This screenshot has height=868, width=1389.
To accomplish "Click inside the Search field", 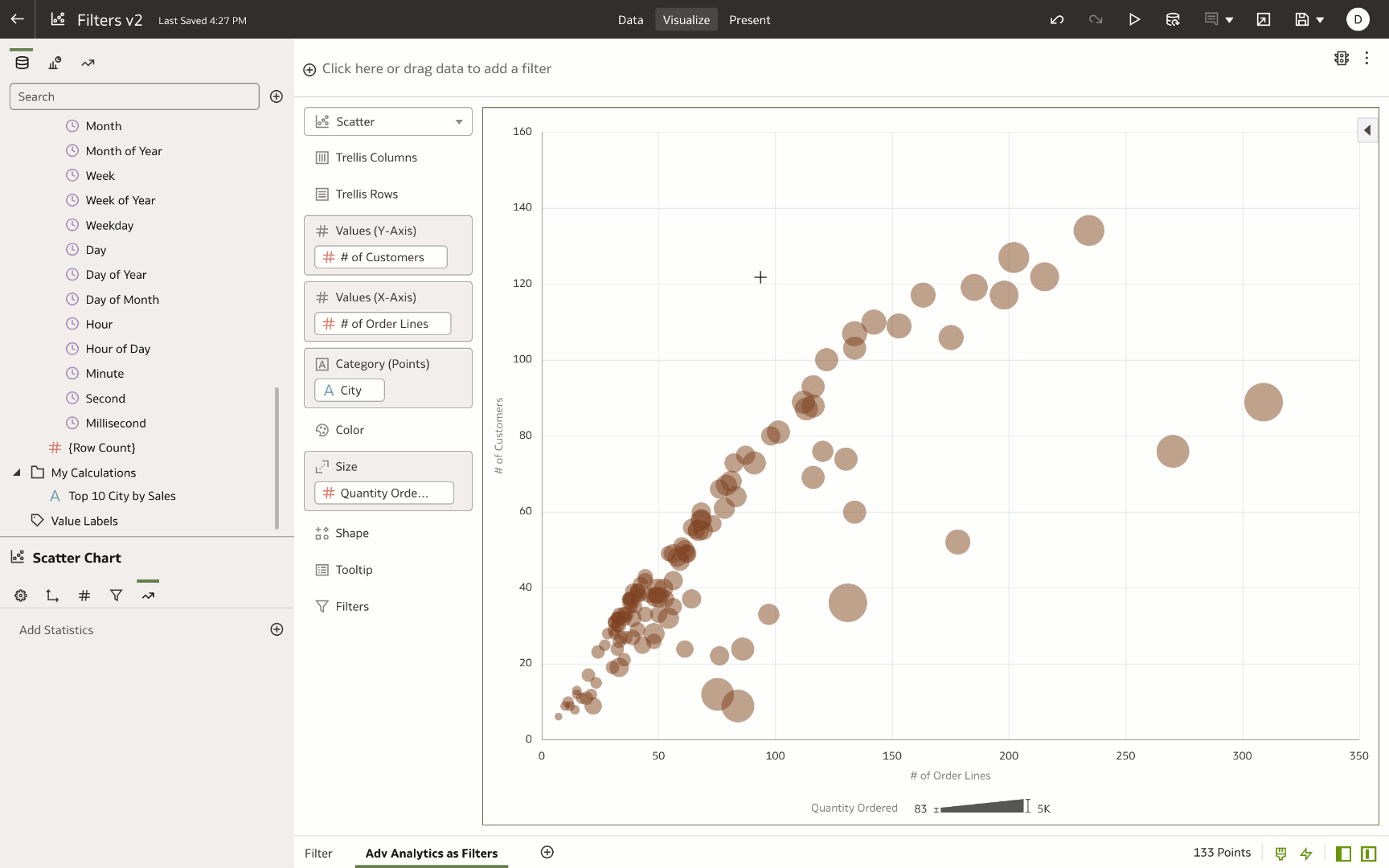I will click(x=134, y=96).
